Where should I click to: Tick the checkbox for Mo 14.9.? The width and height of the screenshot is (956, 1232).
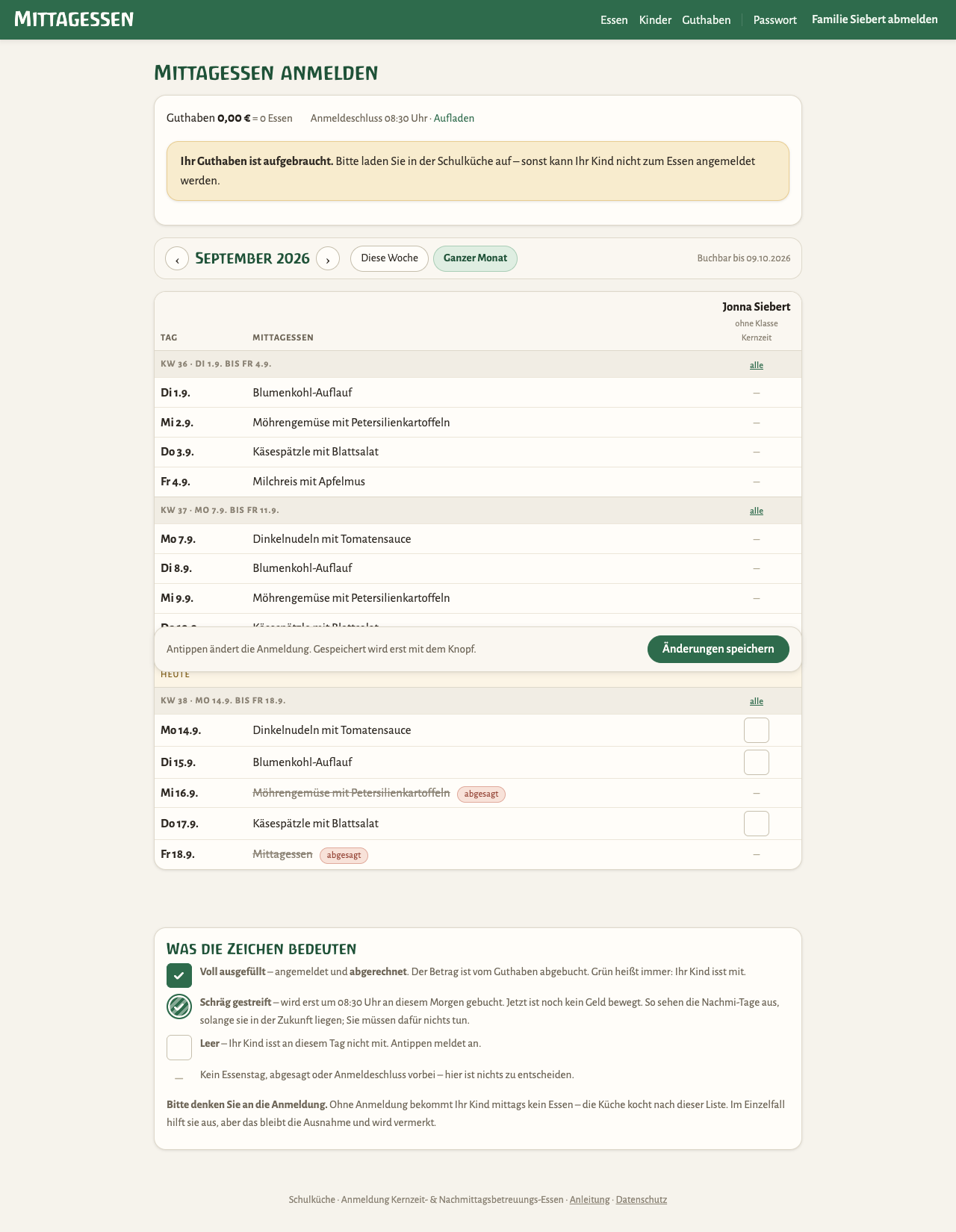(x=757, y=730)
